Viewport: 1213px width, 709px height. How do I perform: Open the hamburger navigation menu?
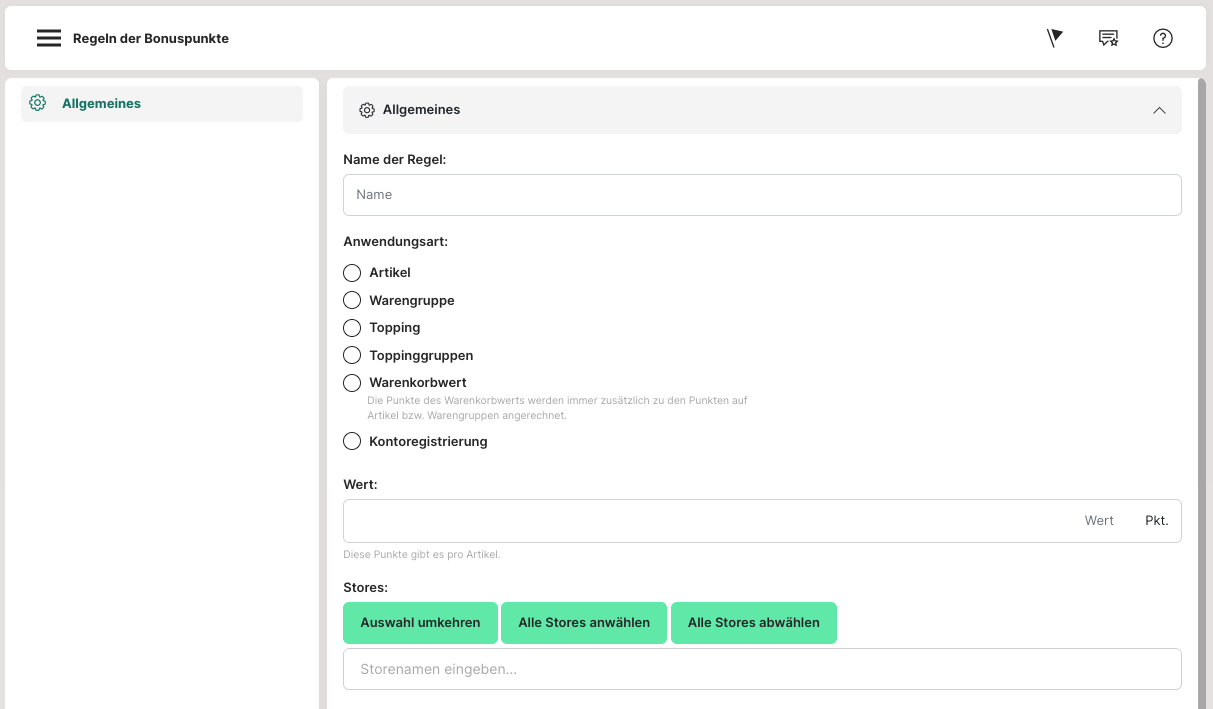pyautogui.click(x=49, y=38)
